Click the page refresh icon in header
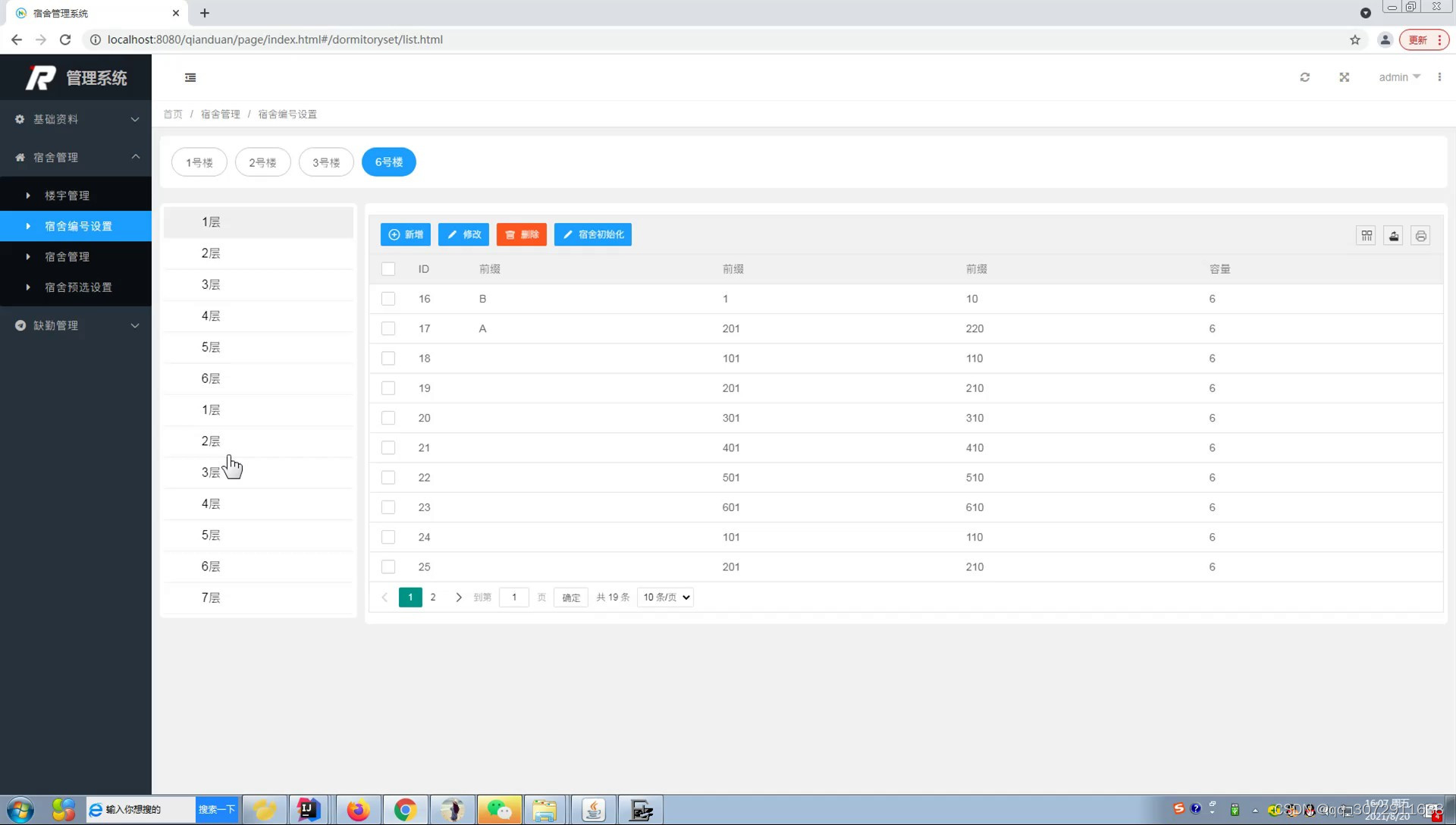 tap(1304, 77)
